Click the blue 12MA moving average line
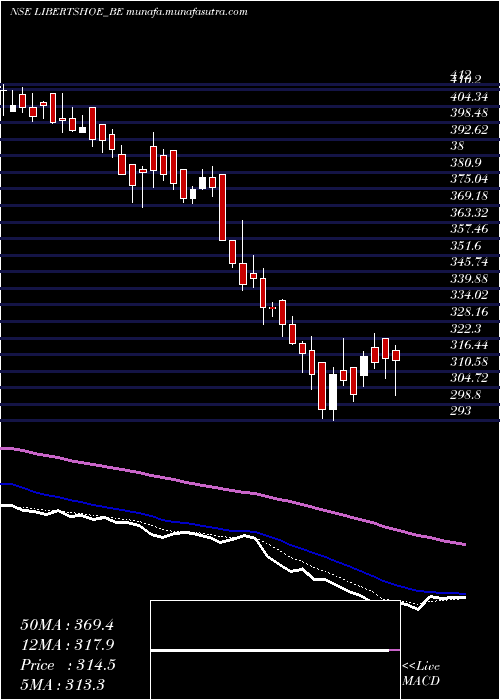Image resolution: width=500 pixels, height=700 pixels. (x=232, y=529)
